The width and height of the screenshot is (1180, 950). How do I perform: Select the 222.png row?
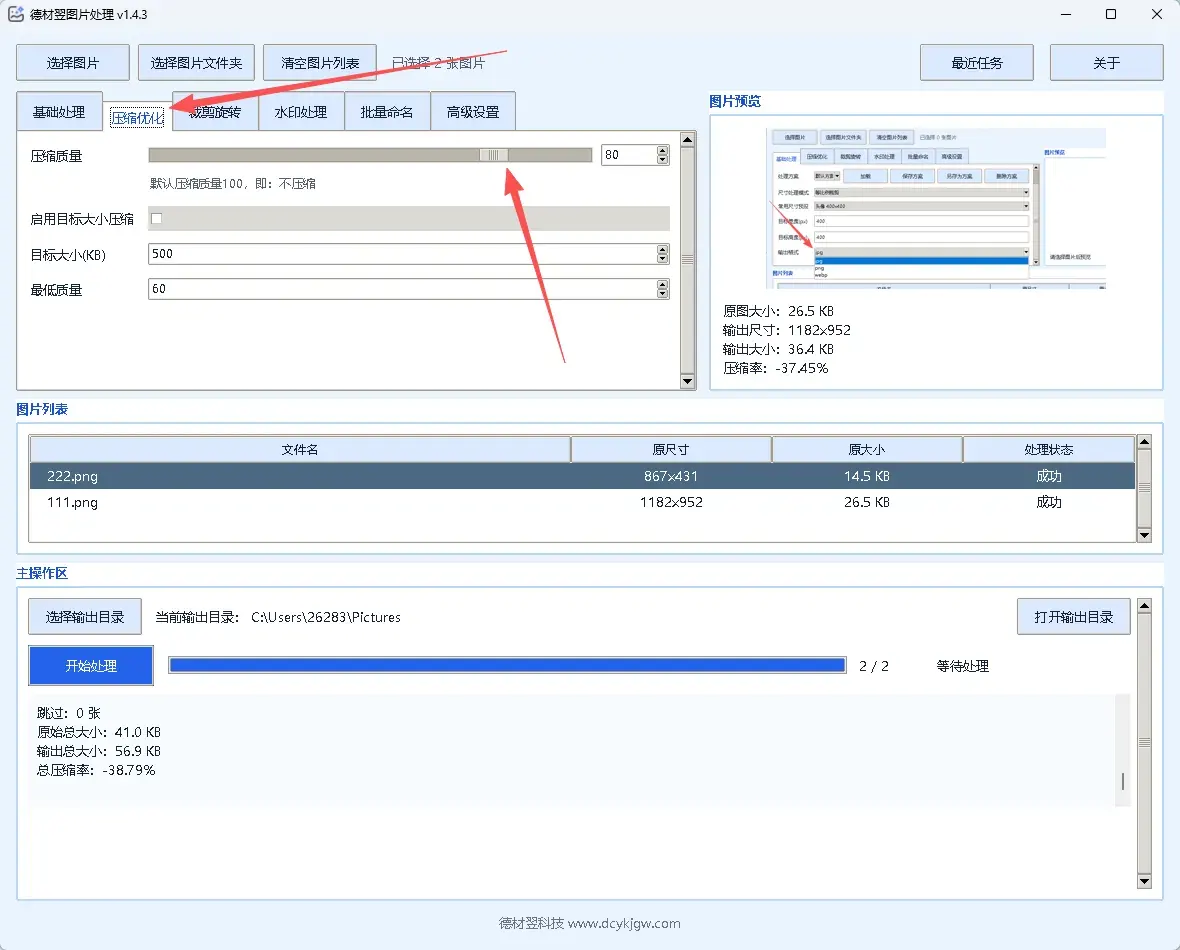[582, 476]
